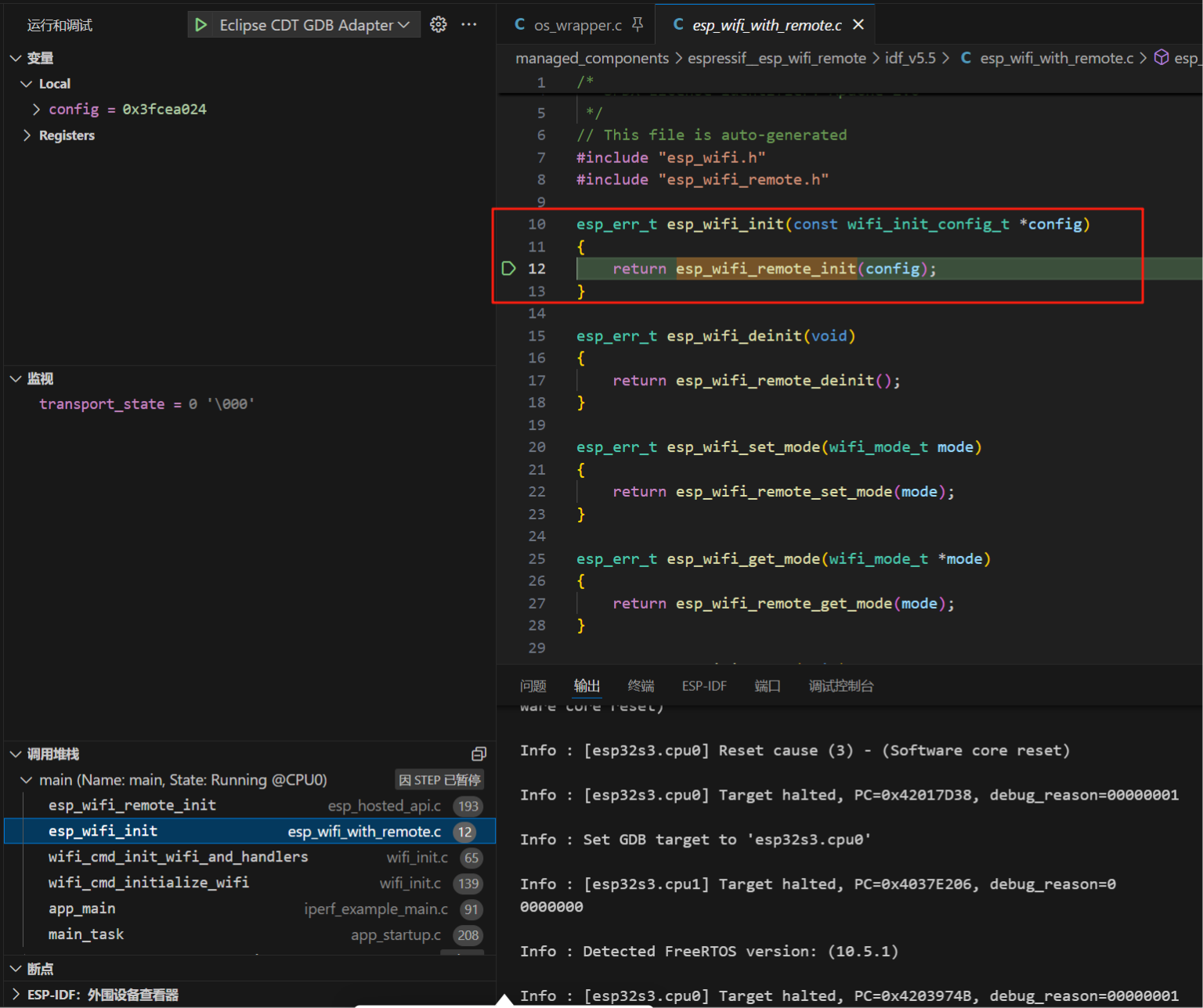Open the Eclipse CDT GDB Adapter dropdown
The image size is (1203, 1008).
(313, 25)
